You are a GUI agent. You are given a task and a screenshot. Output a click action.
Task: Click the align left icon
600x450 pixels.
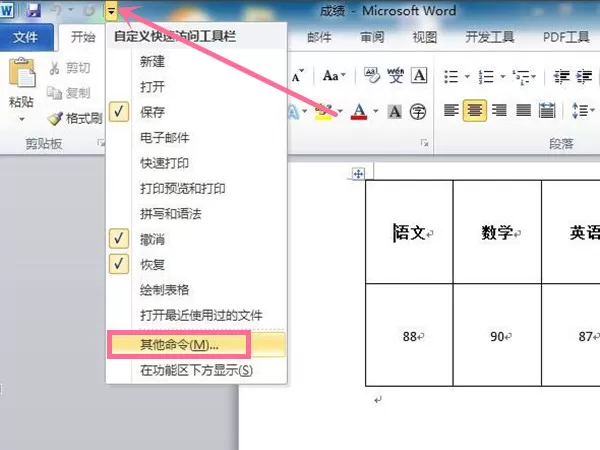point(451,111)
